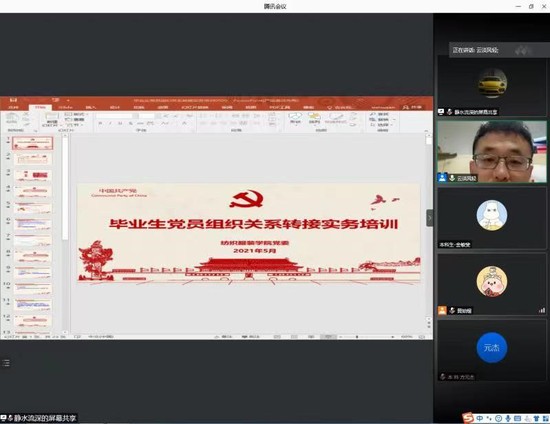The width and height of the screenshot is (550, 424).
Task: Open the Arrange tool in the ribbon
Action: coord(314,118)
